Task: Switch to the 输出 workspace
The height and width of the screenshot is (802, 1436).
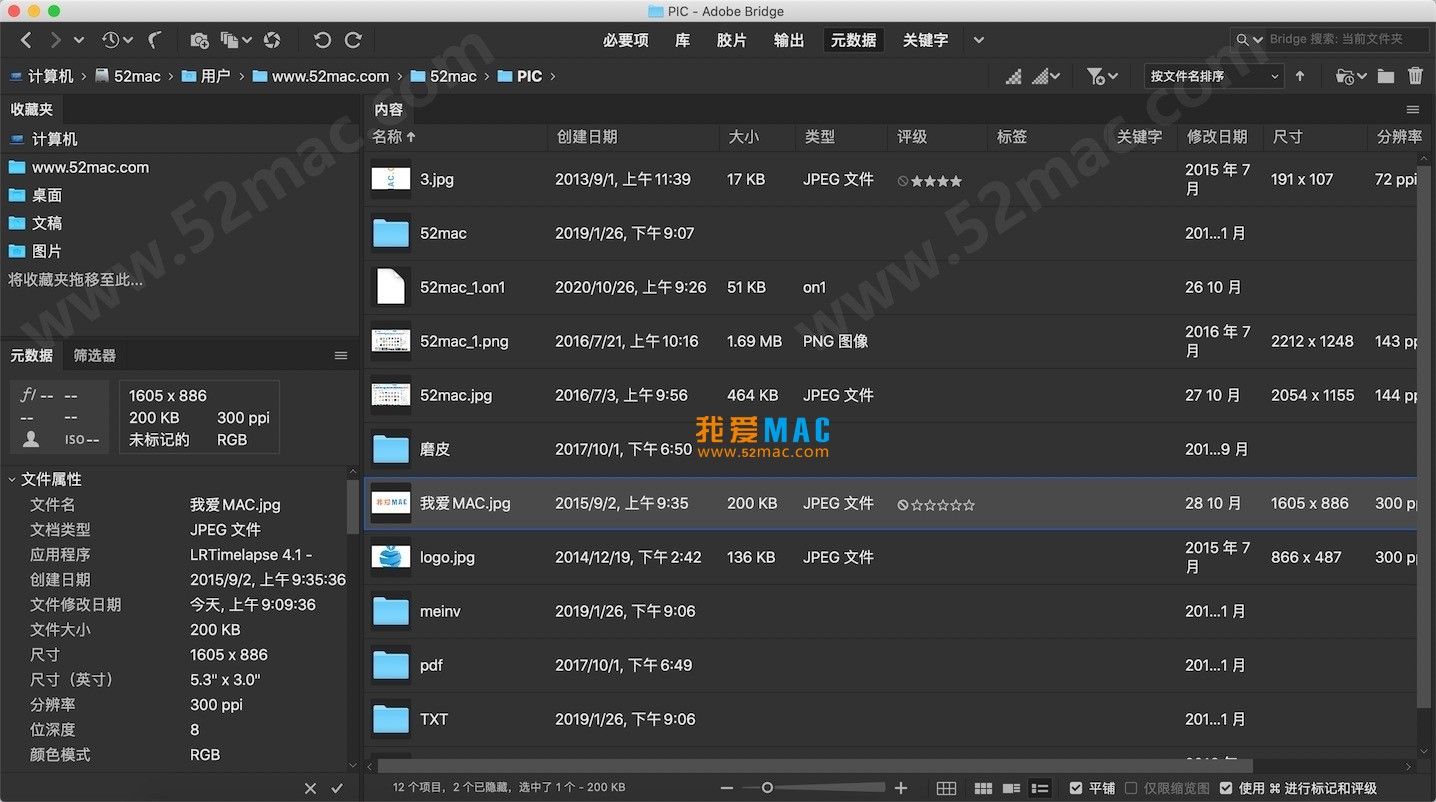Action: coord(789,40)
